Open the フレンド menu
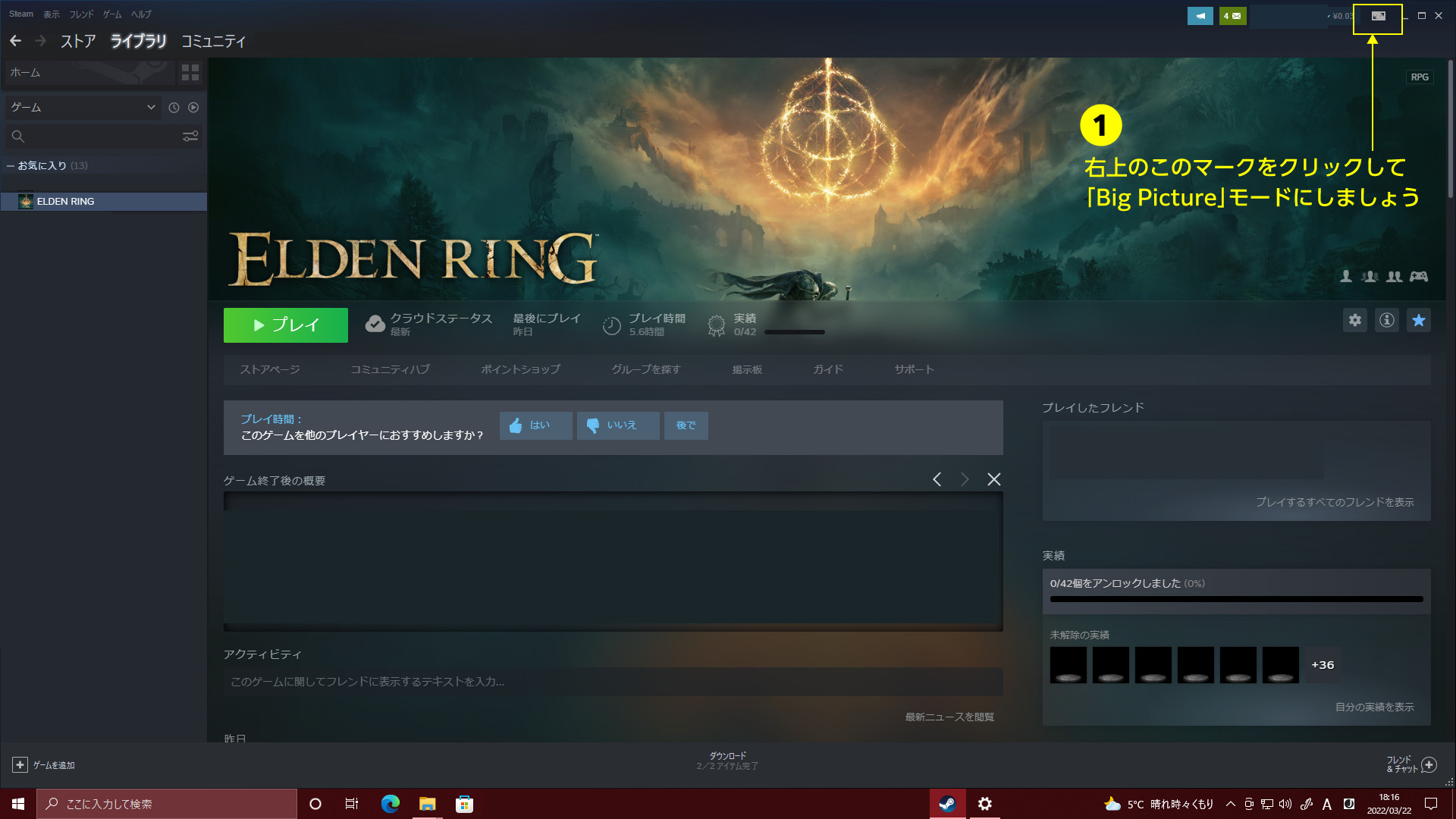 pos(82,14)
